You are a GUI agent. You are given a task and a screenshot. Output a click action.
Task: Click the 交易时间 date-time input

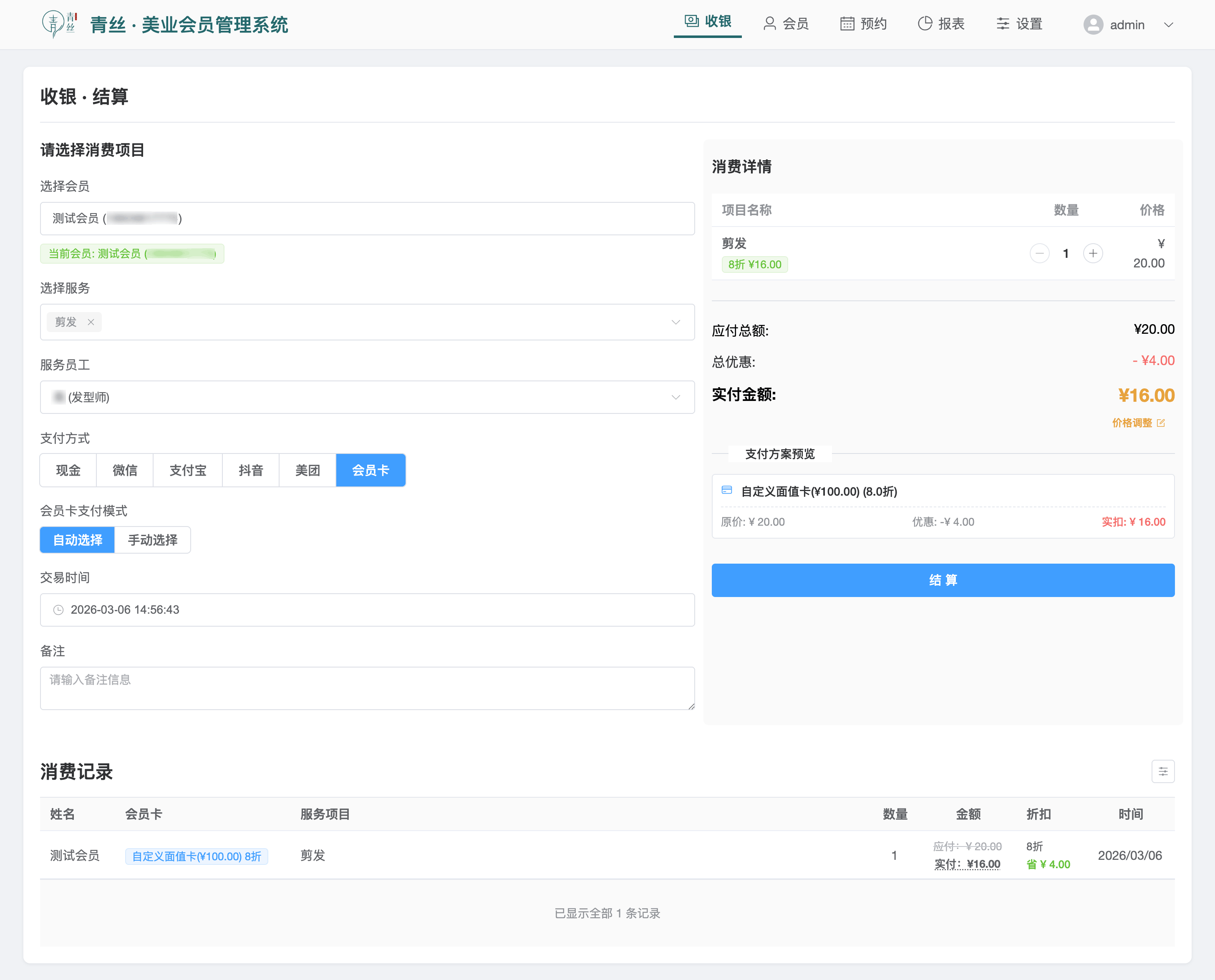pos(367,610)
